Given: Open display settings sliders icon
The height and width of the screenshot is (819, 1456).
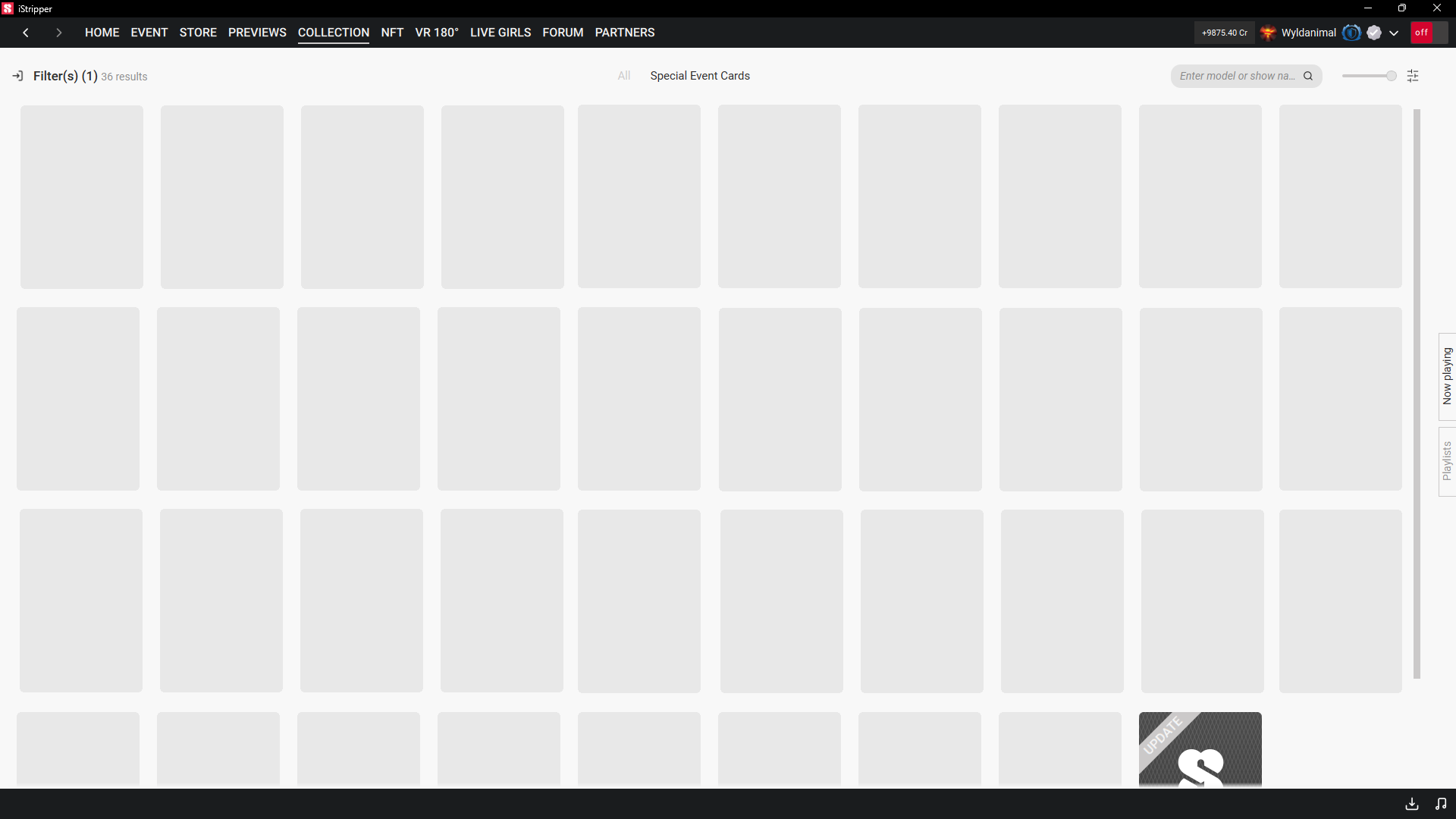Looking at the screenshot, I should click(1413, 76).
